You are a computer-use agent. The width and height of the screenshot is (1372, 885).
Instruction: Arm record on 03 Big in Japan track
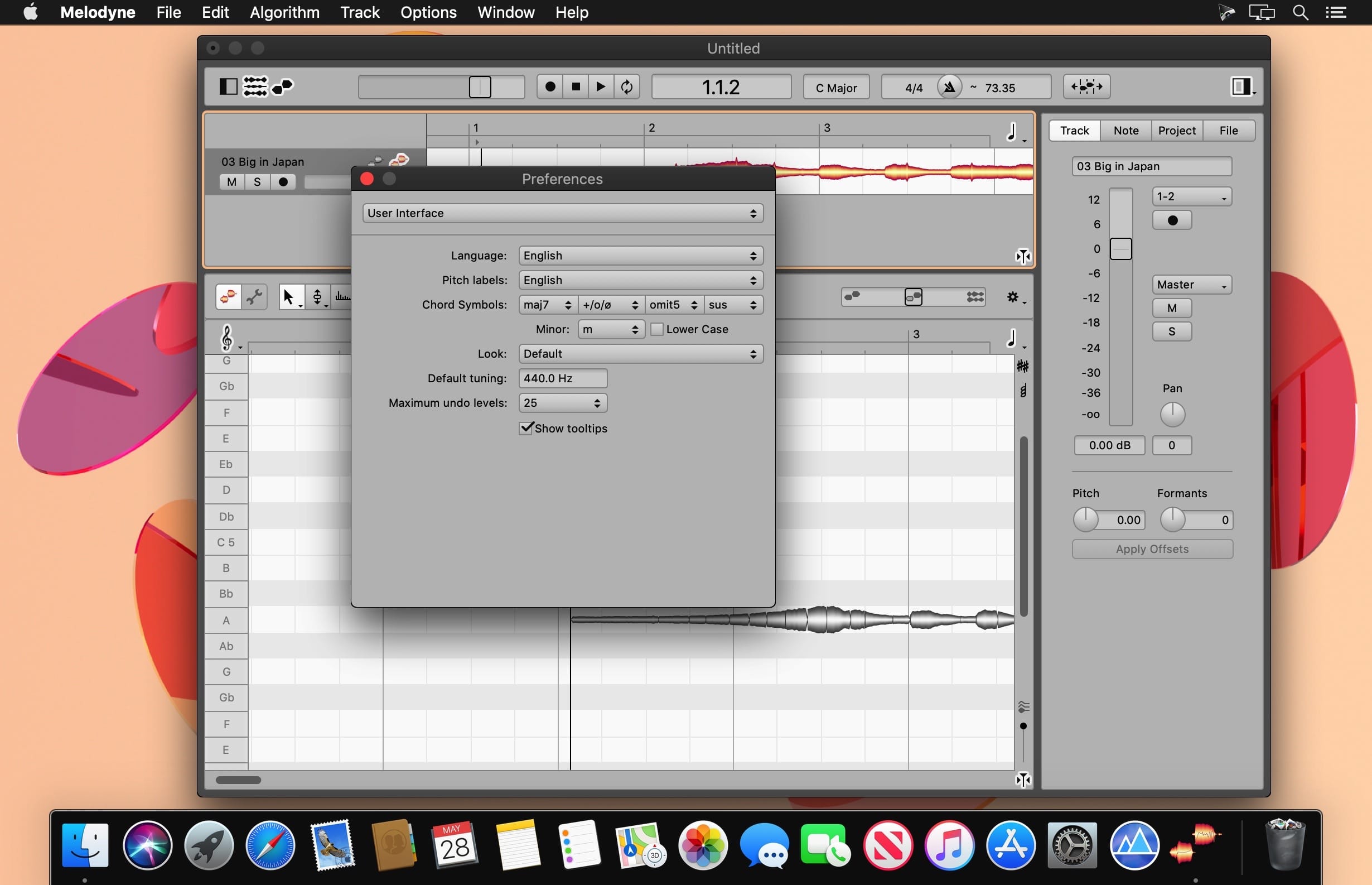(283, 182)
